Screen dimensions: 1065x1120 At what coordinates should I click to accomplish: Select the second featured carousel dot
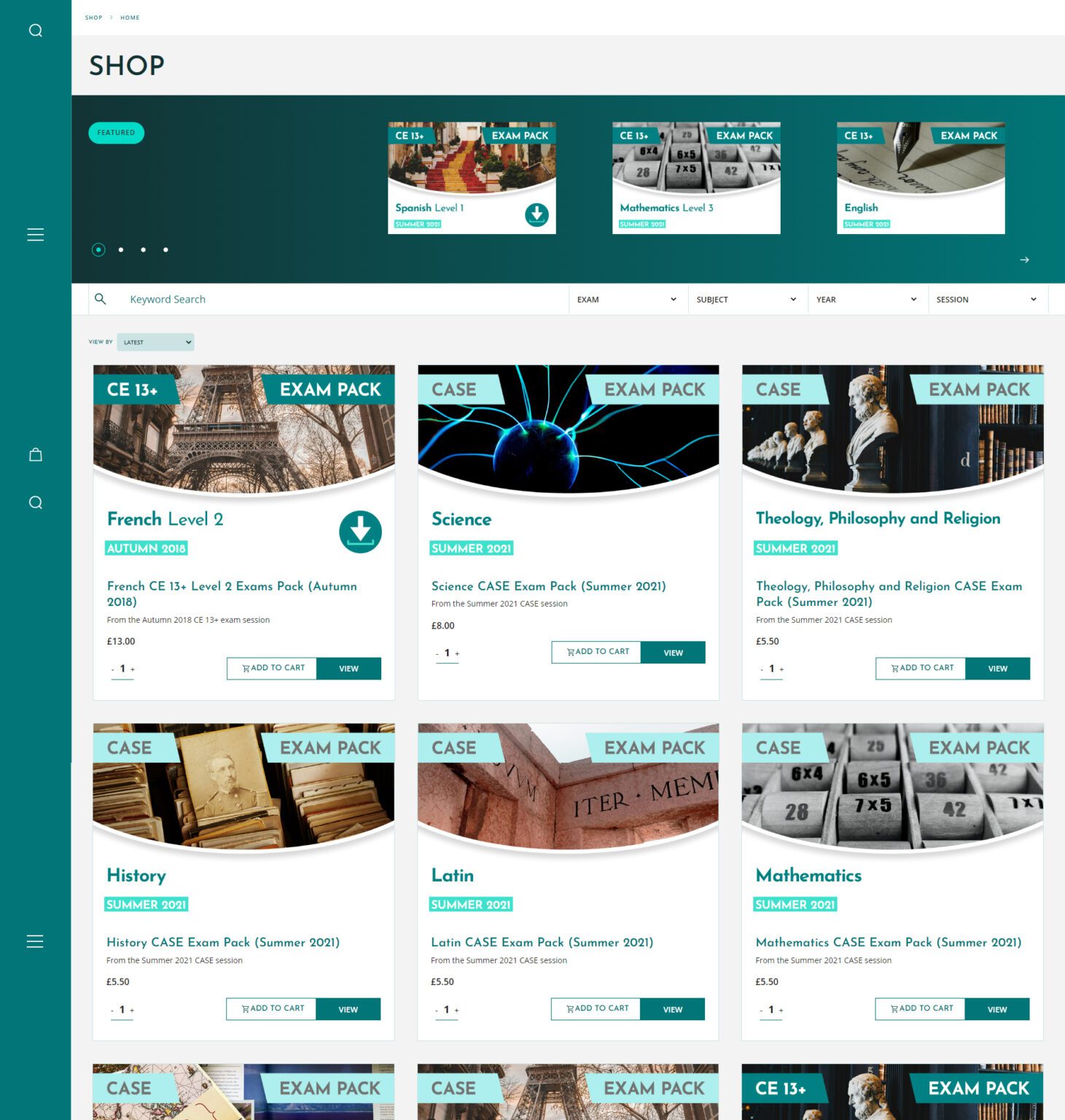(121, 250)
